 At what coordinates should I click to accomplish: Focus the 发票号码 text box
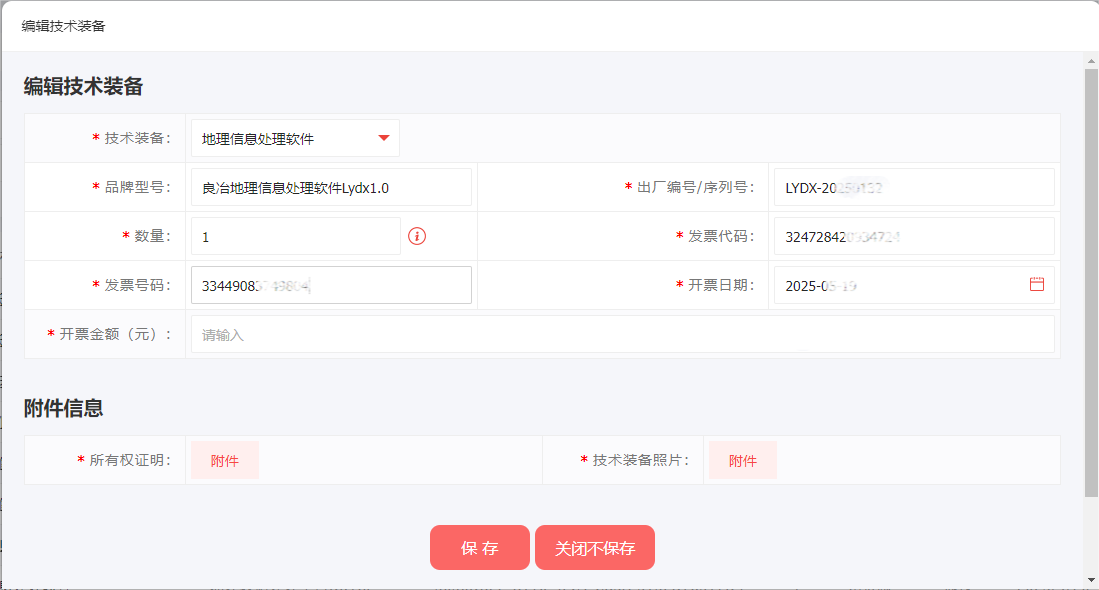click(x=331, y=285)
